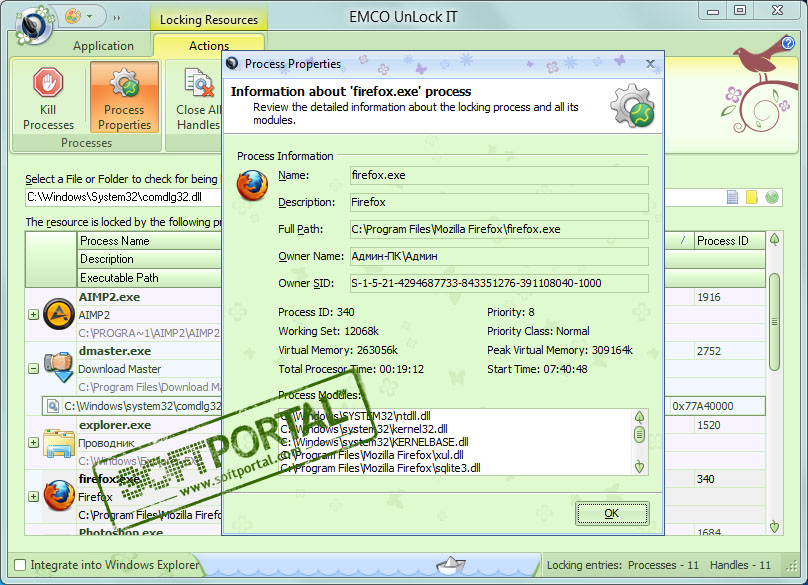Select xul.dll module entry
Screen dimensions: 808x585
click(372, 455)
